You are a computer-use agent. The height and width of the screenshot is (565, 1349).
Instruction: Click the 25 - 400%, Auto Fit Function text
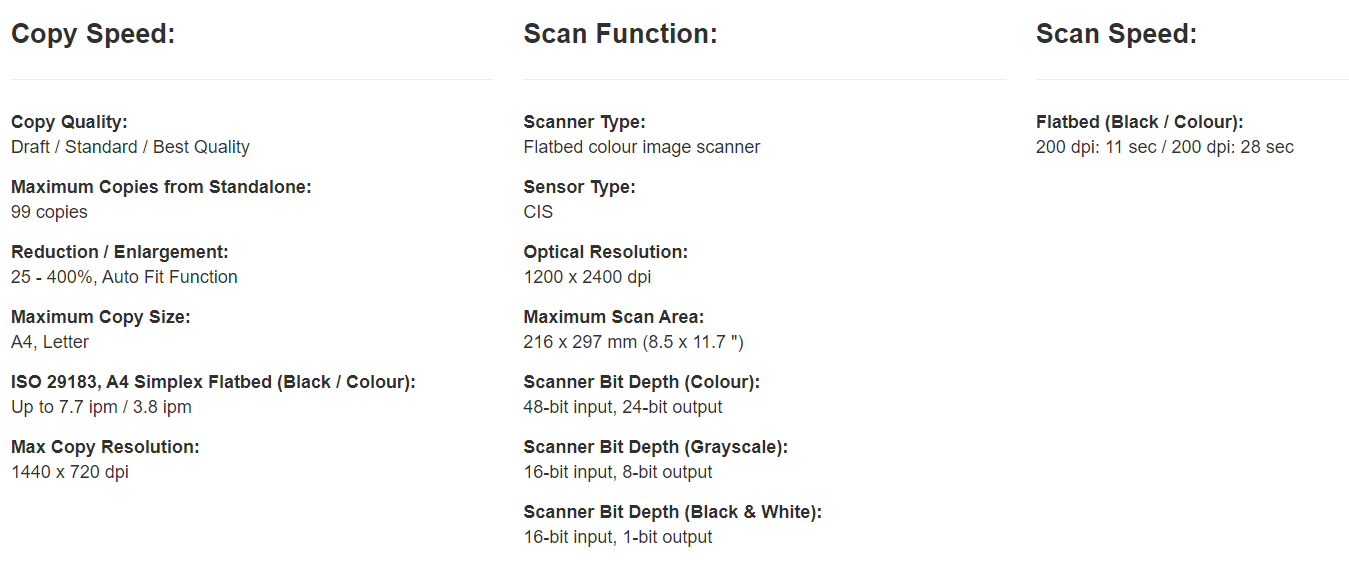click(124, 277)
